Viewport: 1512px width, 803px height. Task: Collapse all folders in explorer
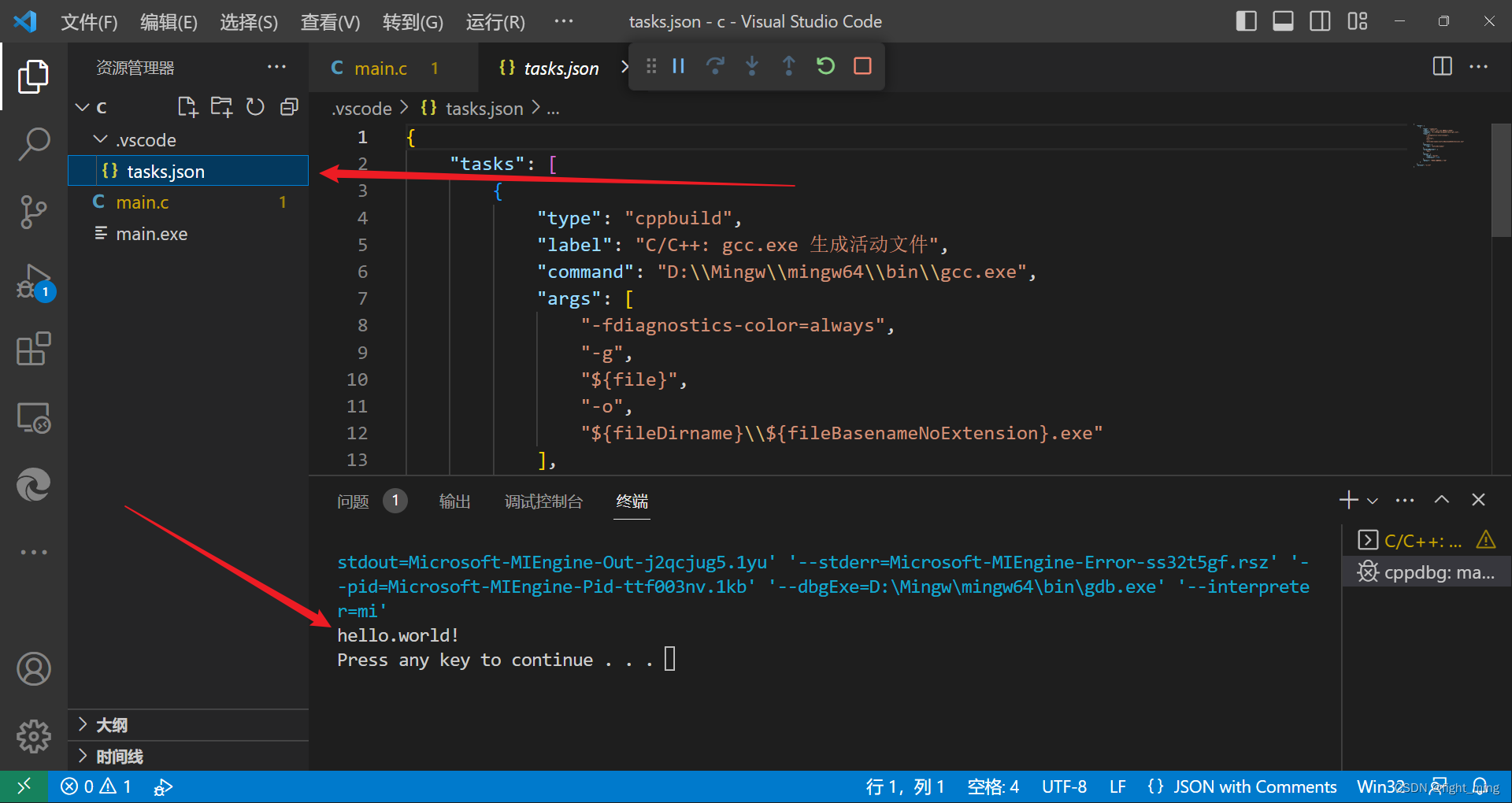[289, 107]
